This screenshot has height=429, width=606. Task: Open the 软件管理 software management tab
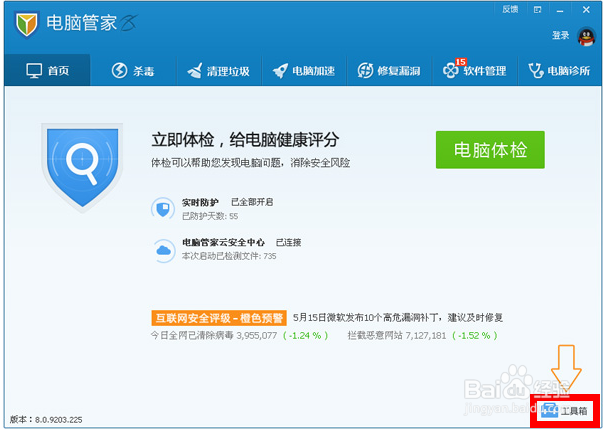475,71
